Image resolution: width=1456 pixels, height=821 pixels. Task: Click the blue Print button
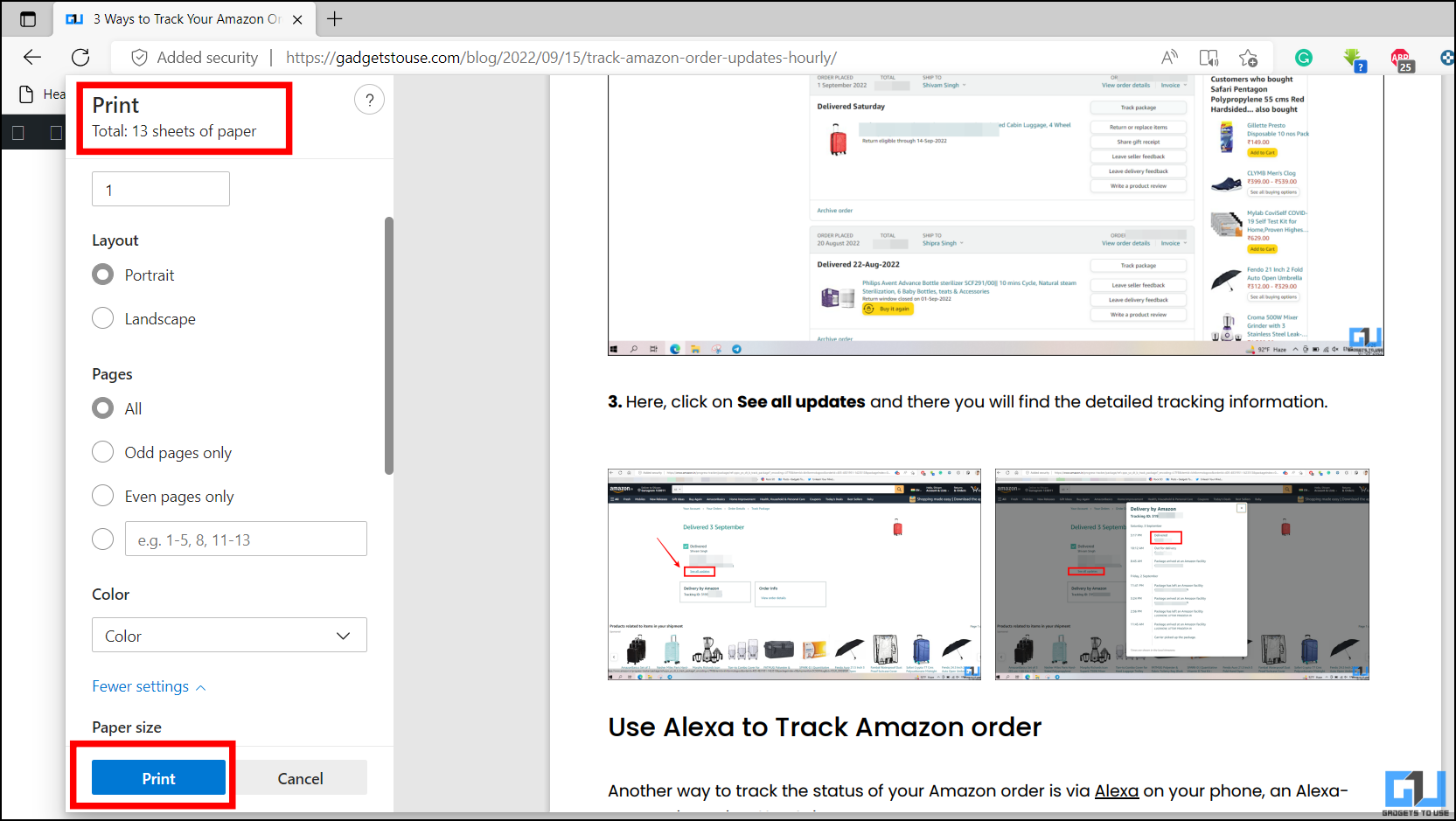(x=158, y=777)
